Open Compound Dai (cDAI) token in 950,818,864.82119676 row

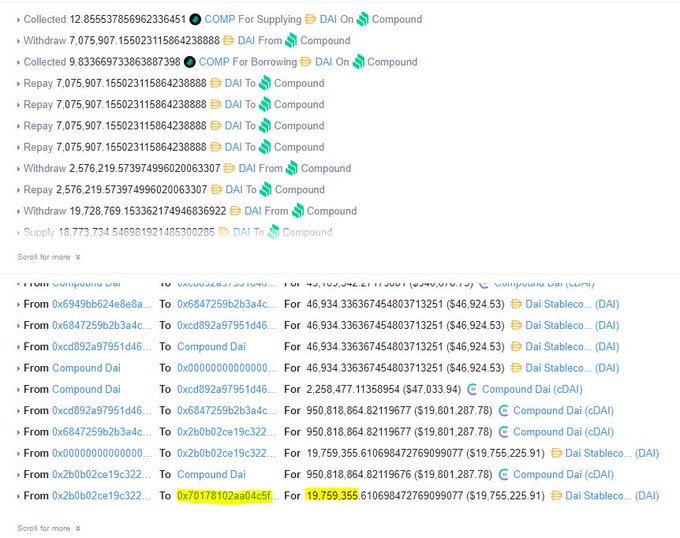click(563, 475)
